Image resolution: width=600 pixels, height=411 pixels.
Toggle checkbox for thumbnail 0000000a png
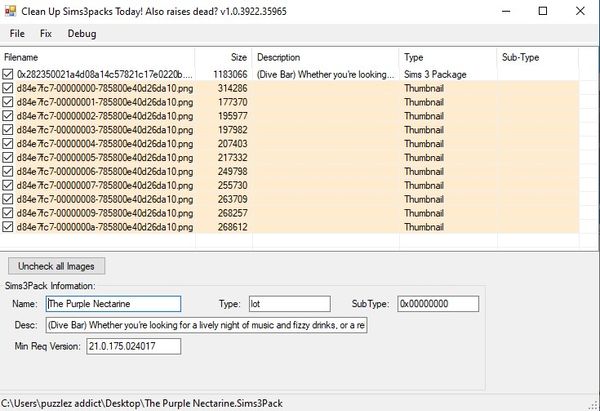pyautogui.click(x=8, y=227)
